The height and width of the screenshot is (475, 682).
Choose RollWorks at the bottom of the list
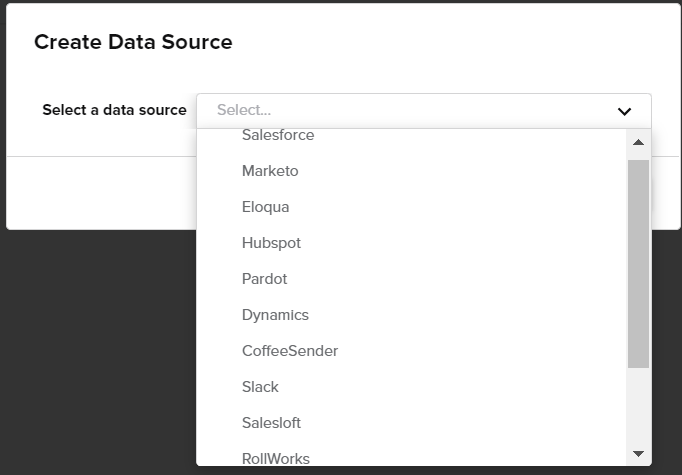(x=411, y=458)
